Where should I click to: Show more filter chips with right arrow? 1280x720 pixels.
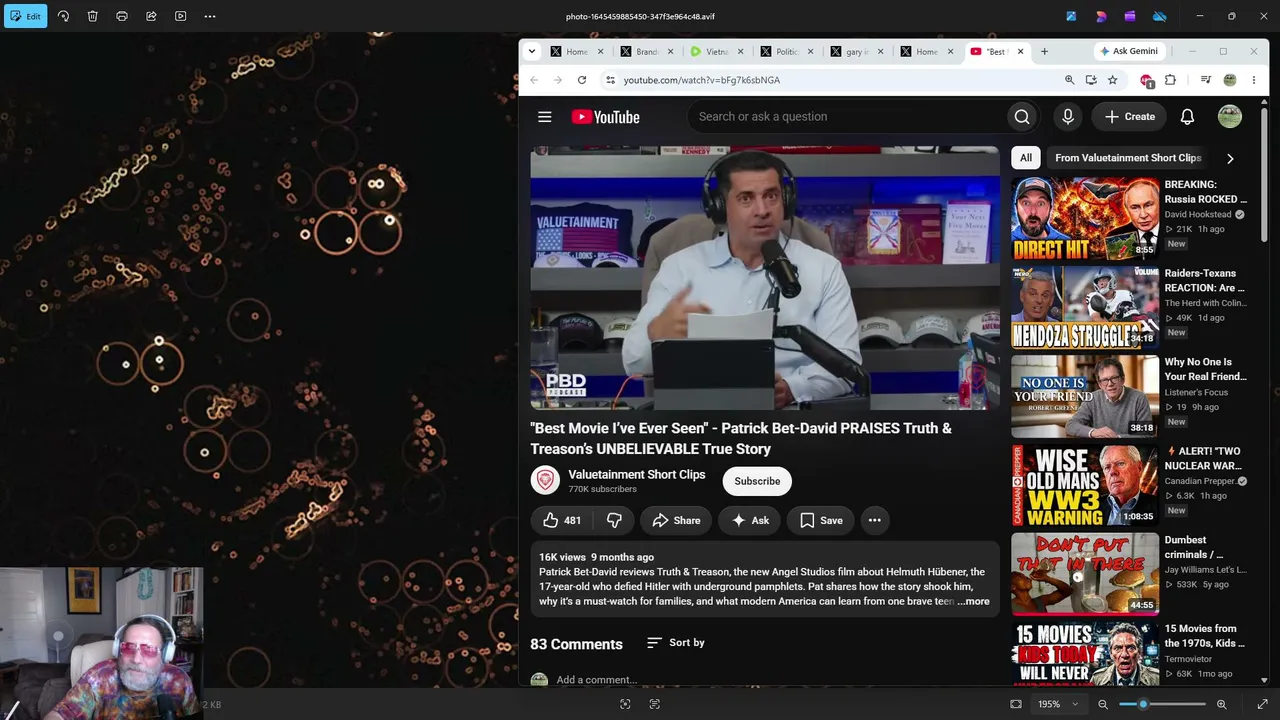pyautogui.click(x=1230, y=158)
